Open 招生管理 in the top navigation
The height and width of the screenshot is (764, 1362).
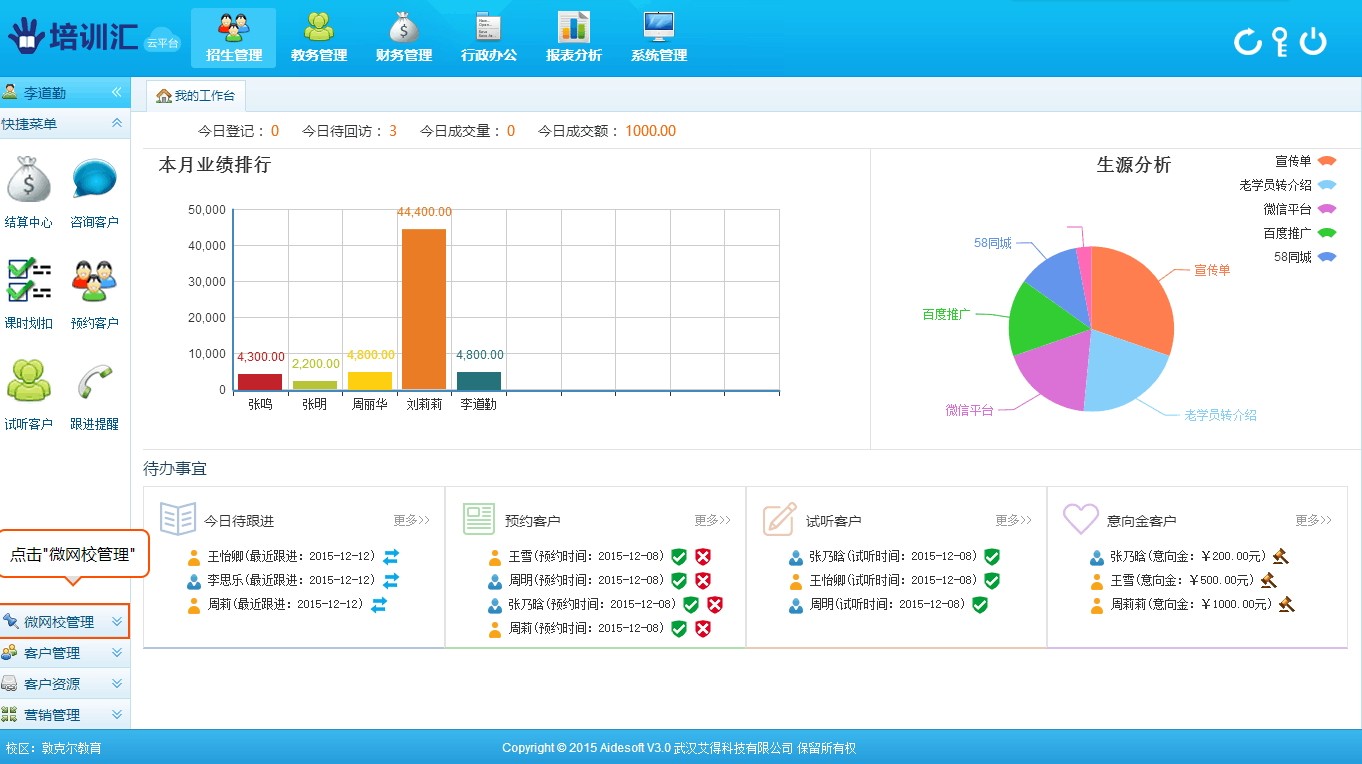tap(233, 38)
